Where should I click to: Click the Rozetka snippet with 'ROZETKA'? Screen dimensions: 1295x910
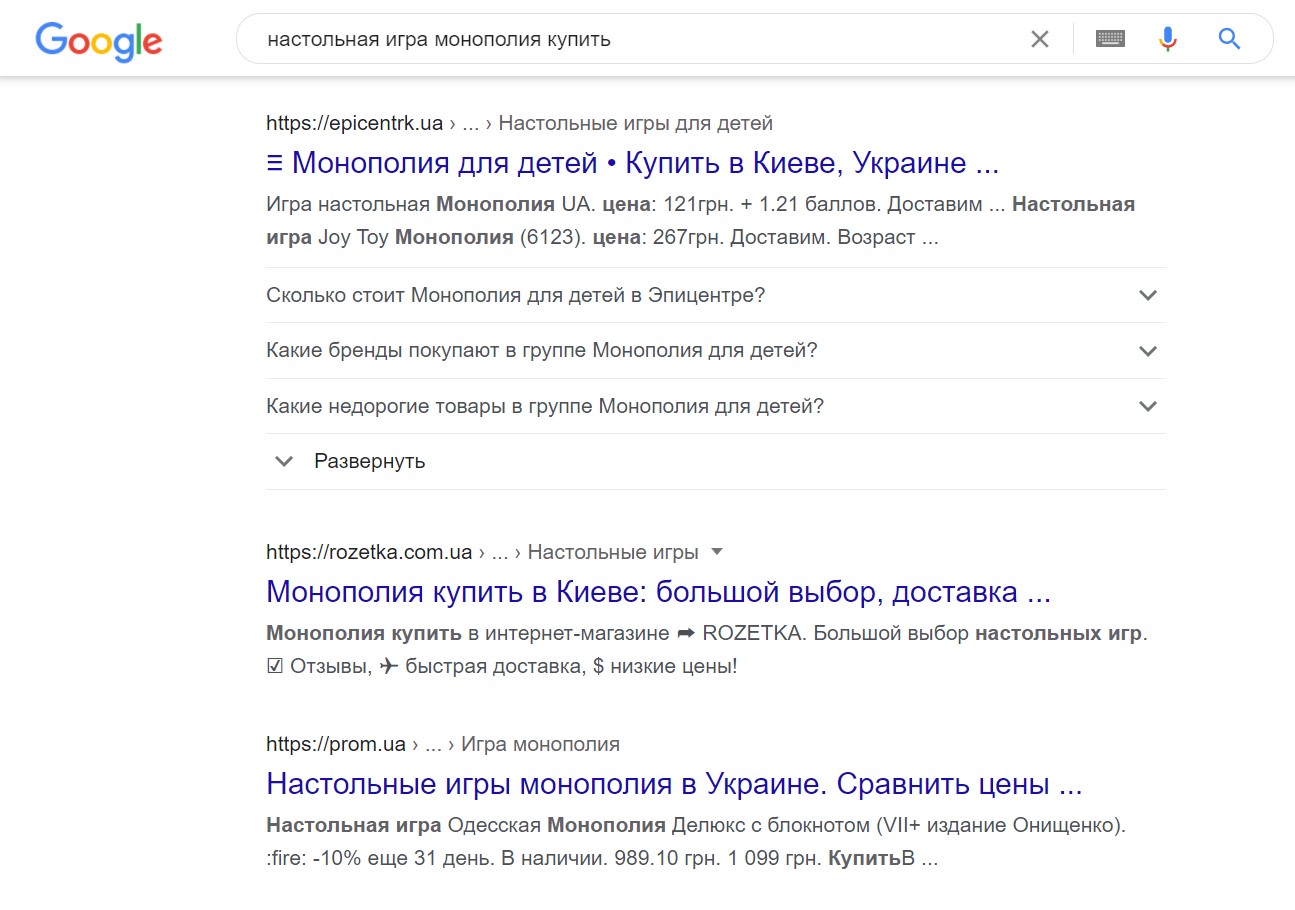(708, 648)
